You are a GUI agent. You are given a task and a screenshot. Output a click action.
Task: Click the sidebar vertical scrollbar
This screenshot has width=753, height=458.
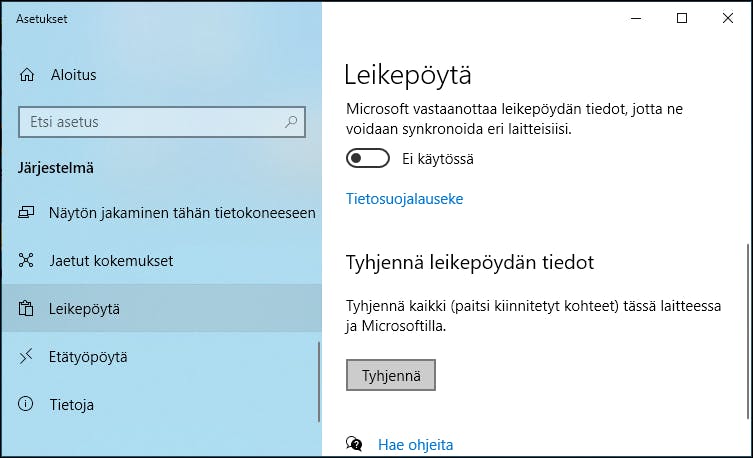coord(319,382)
